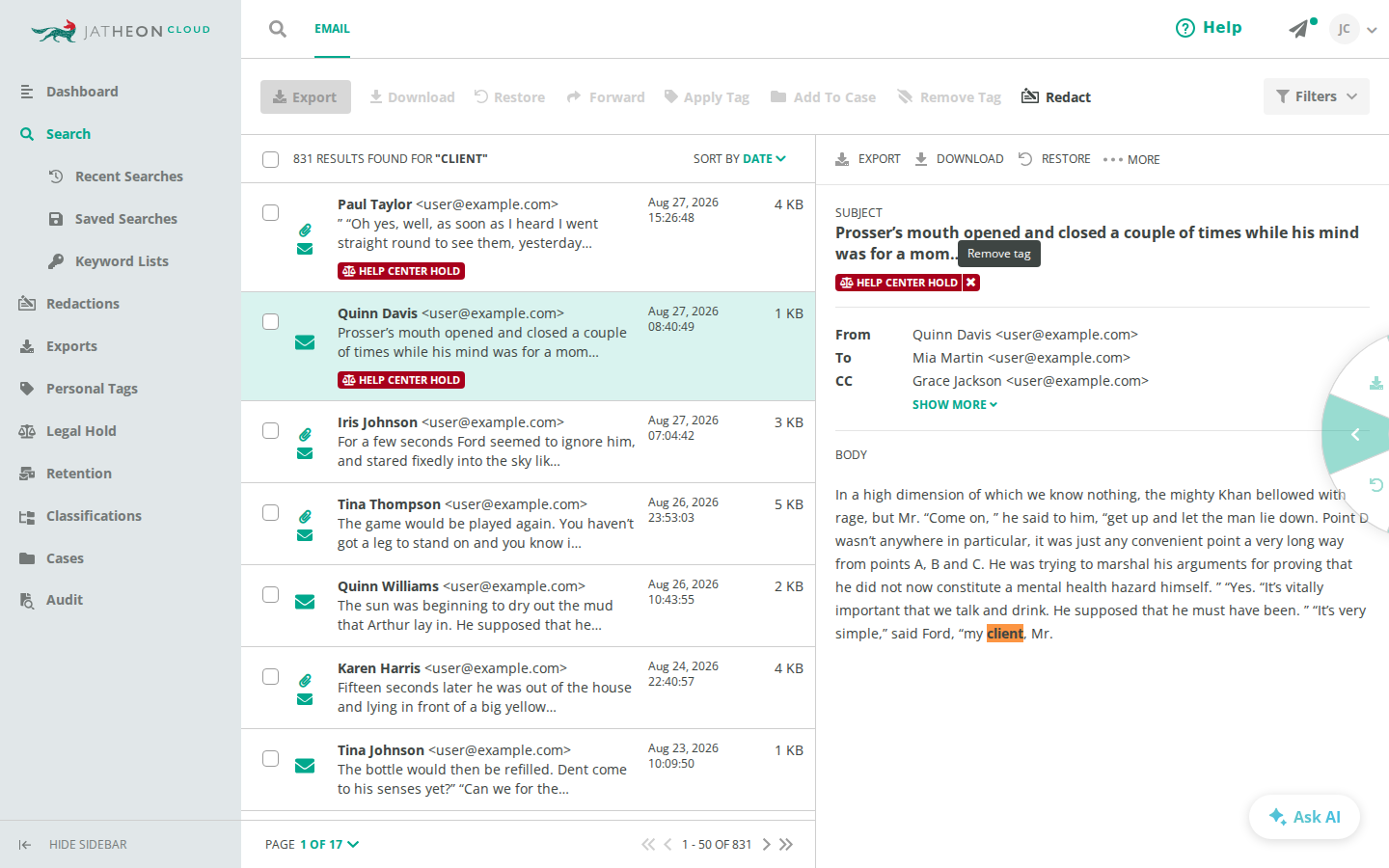Image resolution: width=1389 pixels, height=868 pixels.
Task: Open the Karen Harris email
Action: (x=528, y=688)
